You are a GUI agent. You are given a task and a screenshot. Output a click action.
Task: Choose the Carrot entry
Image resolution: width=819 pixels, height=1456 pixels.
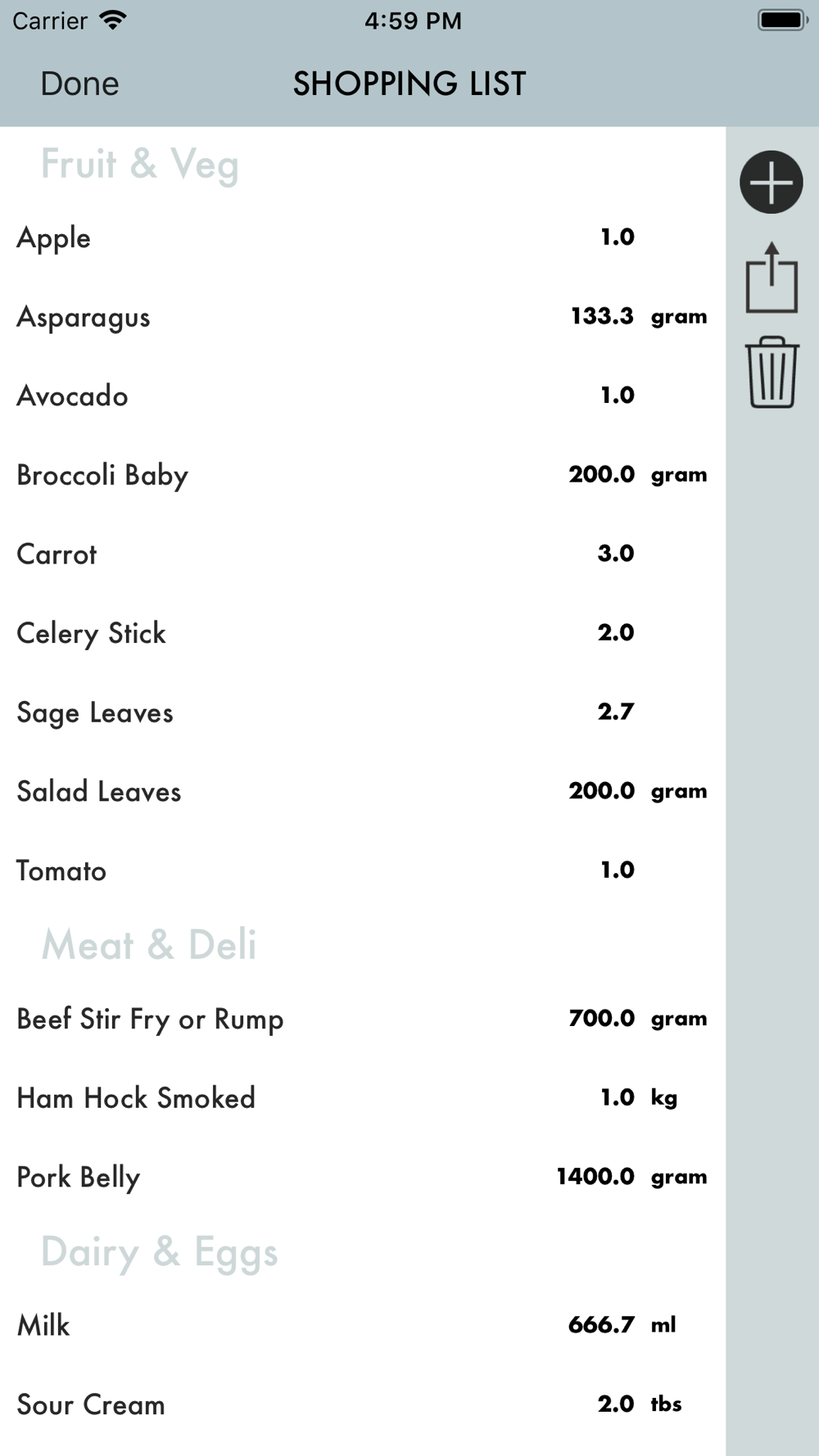[x=362, y=554]
